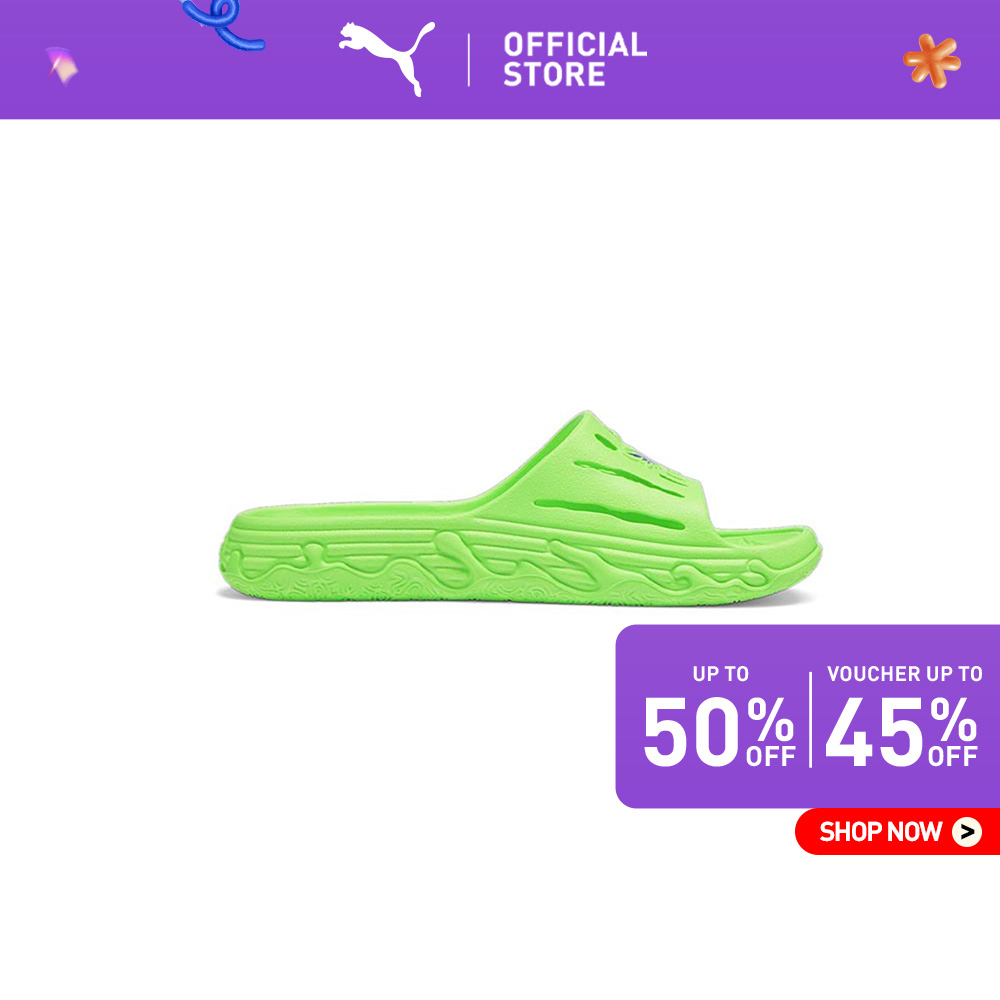This screenshot has width=1000, height=1000.
Task: Click the large 45 voucher number
Action: point(874,731)
